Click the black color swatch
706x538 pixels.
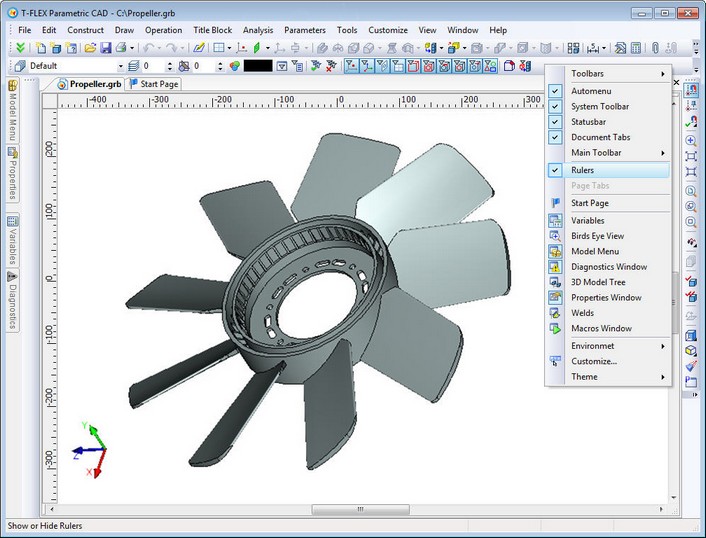257,66
